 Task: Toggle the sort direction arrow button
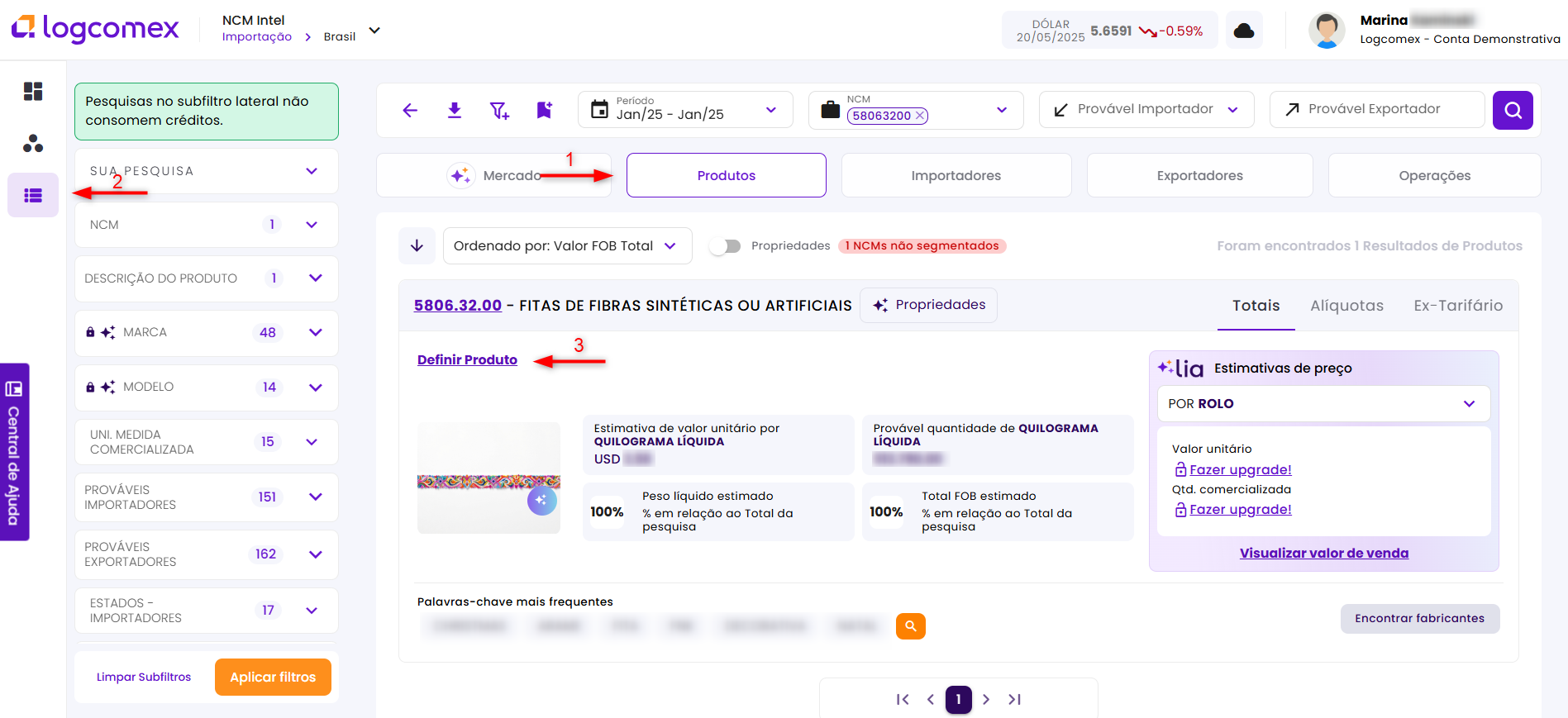[417, 246]
